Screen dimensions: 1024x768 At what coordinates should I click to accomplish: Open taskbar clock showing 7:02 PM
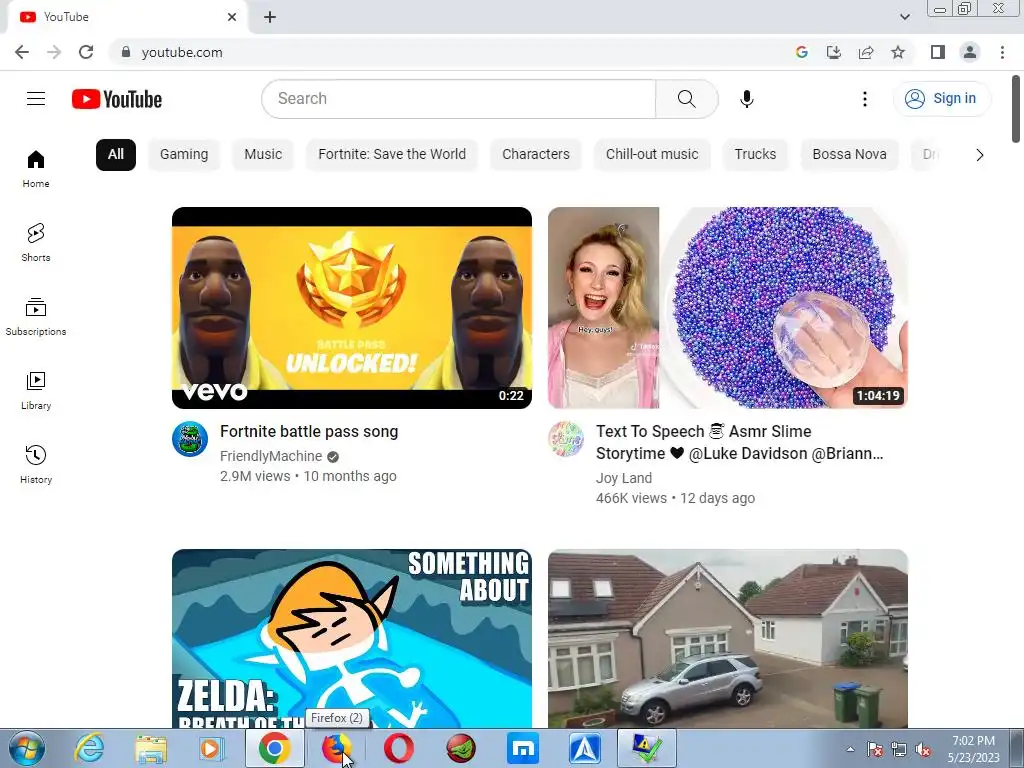974,749
